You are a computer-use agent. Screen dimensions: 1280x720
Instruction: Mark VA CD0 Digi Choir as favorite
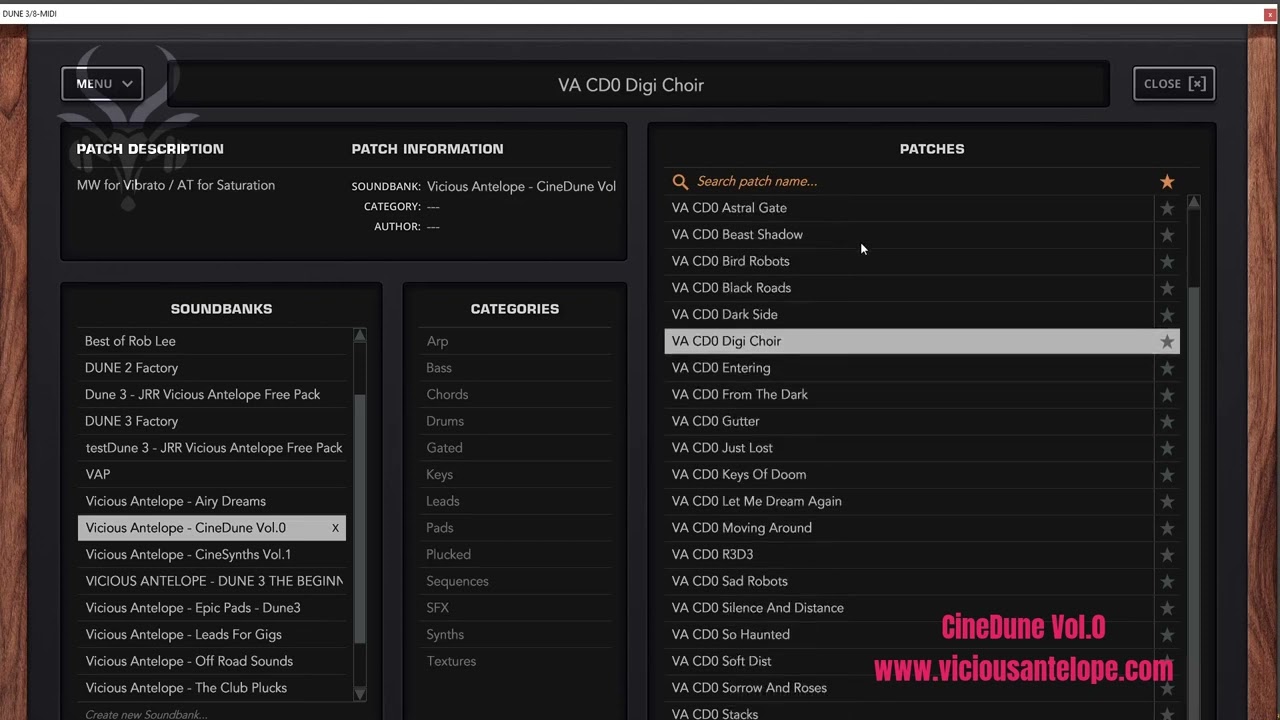[1167, 341]
